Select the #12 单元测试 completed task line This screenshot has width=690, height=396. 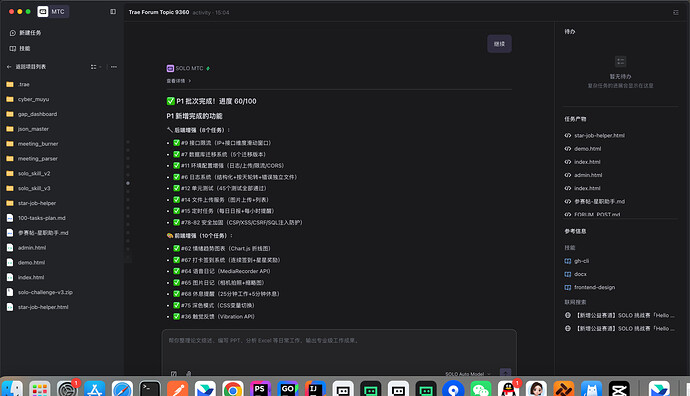220,188
